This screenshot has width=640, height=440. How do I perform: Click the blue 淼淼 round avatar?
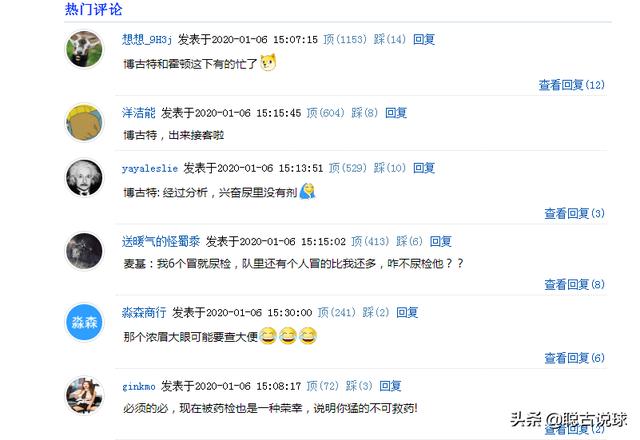pyautogui.click(x=84, y=322)
